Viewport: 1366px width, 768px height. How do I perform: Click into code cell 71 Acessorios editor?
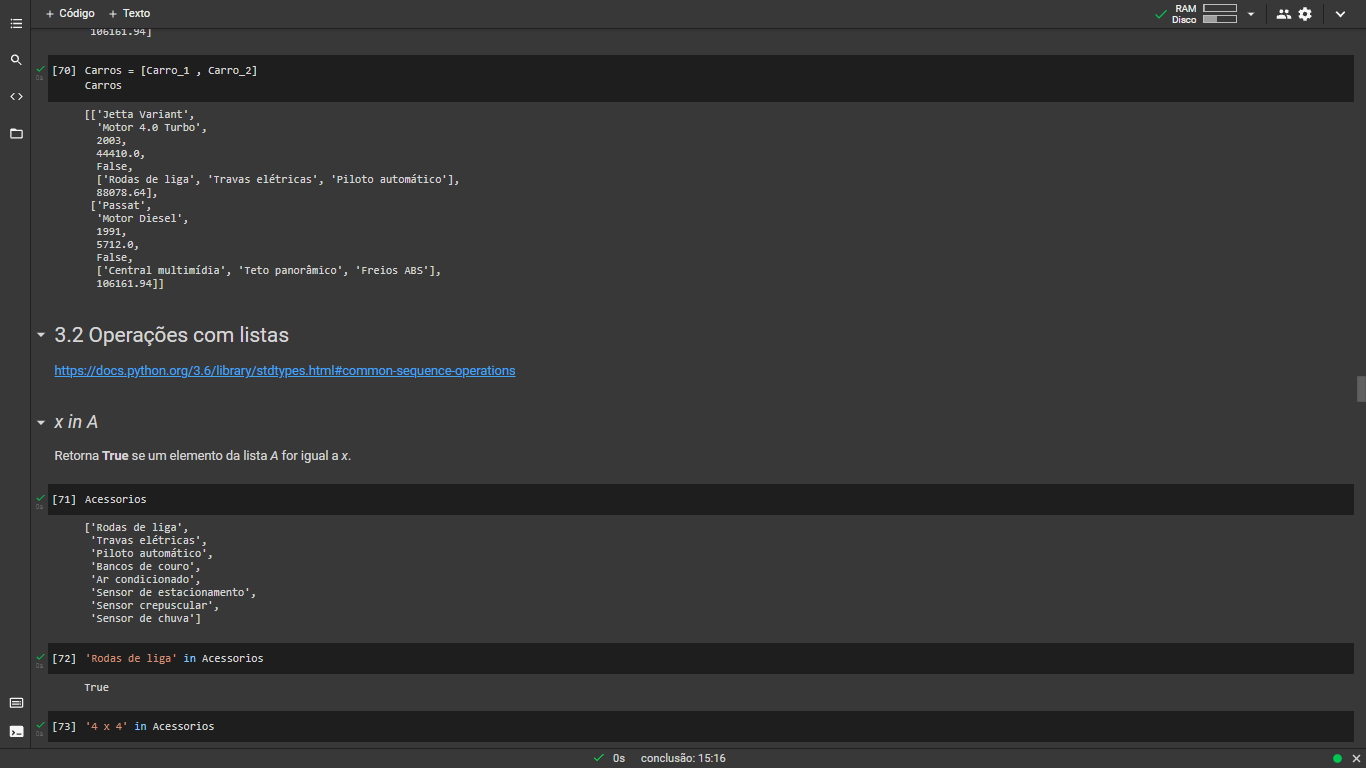tap(700, 499)
